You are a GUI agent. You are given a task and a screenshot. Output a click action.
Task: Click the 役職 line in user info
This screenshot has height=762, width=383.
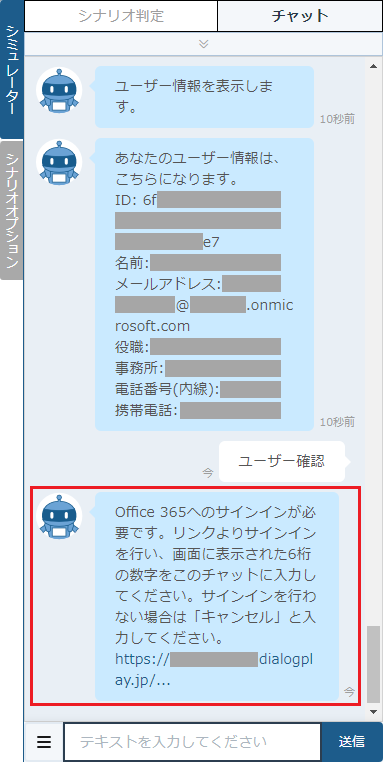(x=198, y=347)
